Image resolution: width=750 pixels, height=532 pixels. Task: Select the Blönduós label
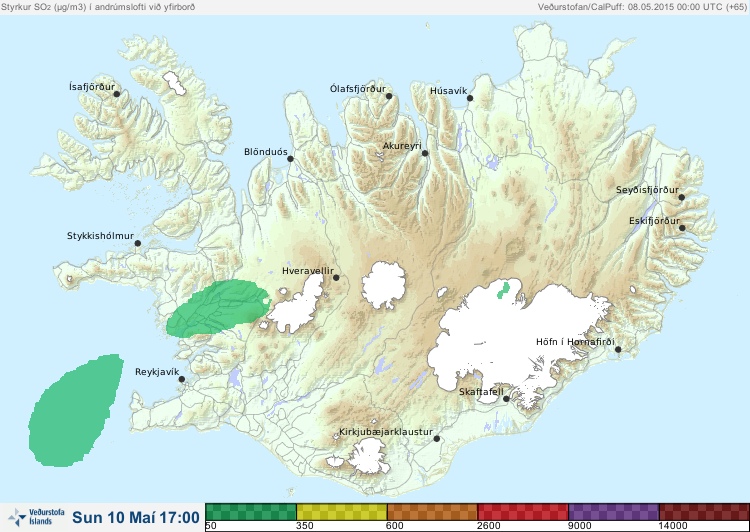266,152
